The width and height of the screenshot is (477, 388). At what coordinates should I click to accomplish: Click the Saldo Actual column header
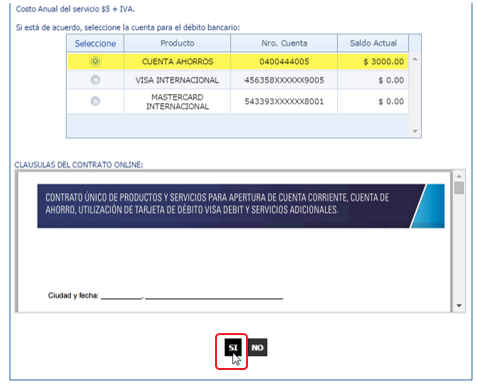tap(373, 43)
